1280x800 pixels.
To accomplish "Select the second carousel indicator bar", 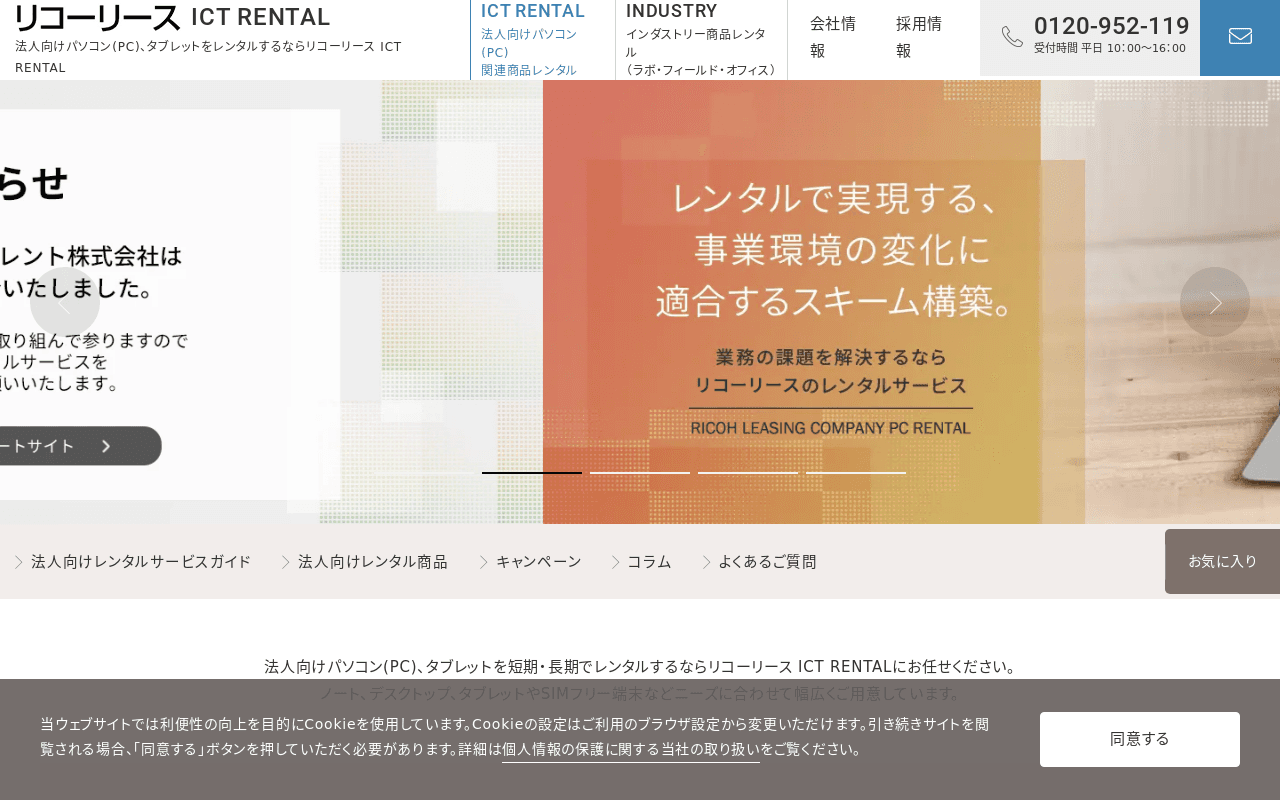I will pyautogui.click(x=640, y=473).
